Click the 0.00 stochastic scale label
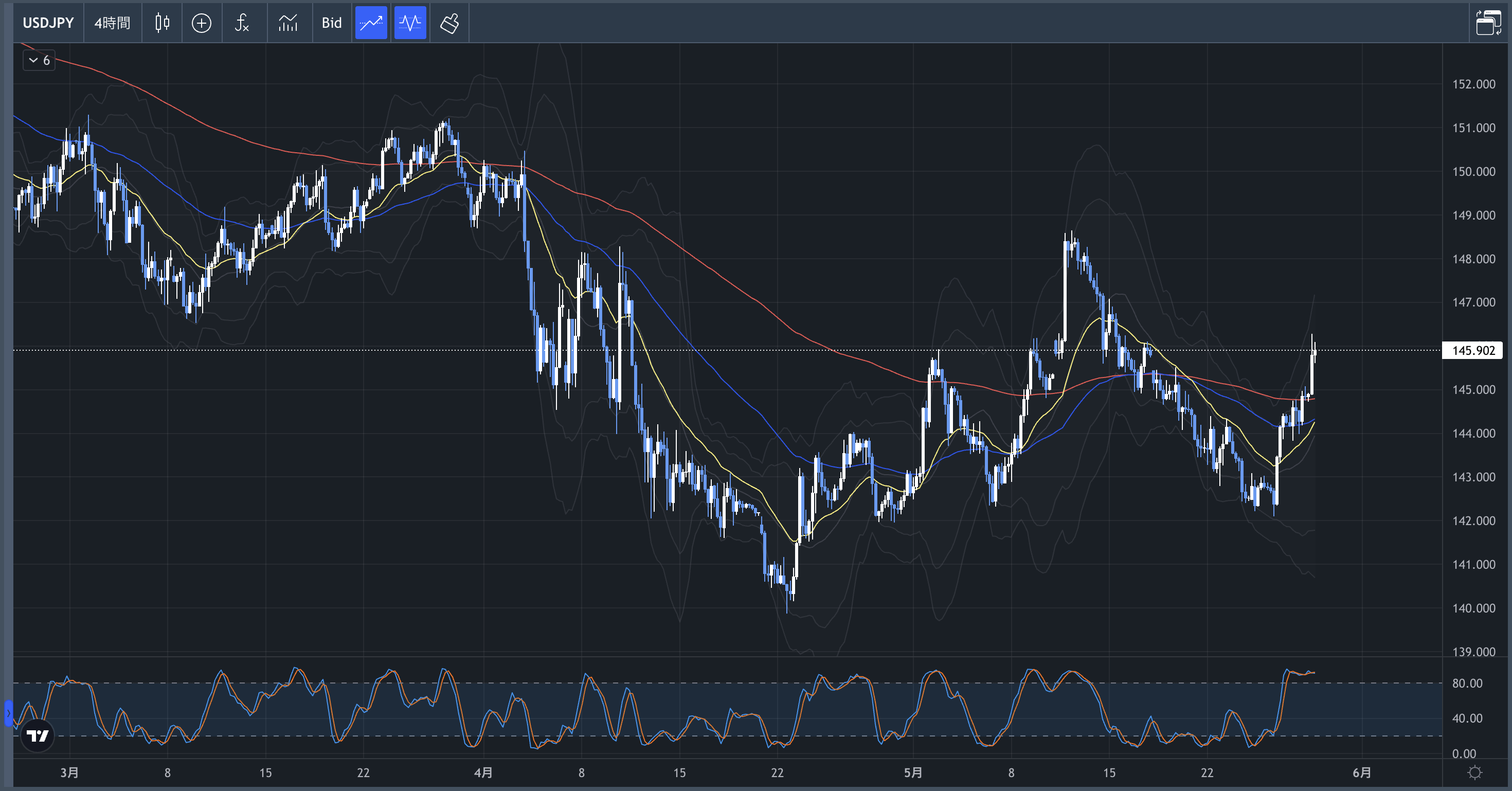Image resolution: width=1512 pixels, height=791 pixels. tap(1464, 753)
